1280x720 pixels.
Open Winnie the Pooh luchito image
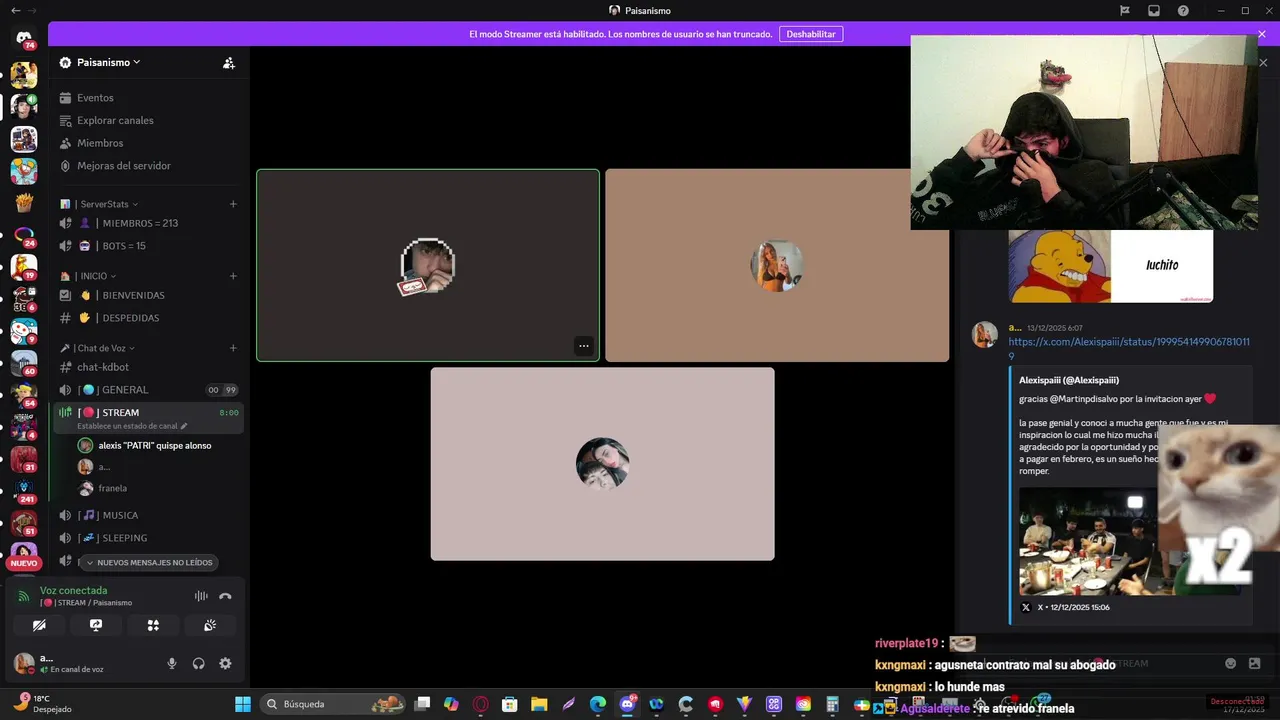tap(1110, 266)
